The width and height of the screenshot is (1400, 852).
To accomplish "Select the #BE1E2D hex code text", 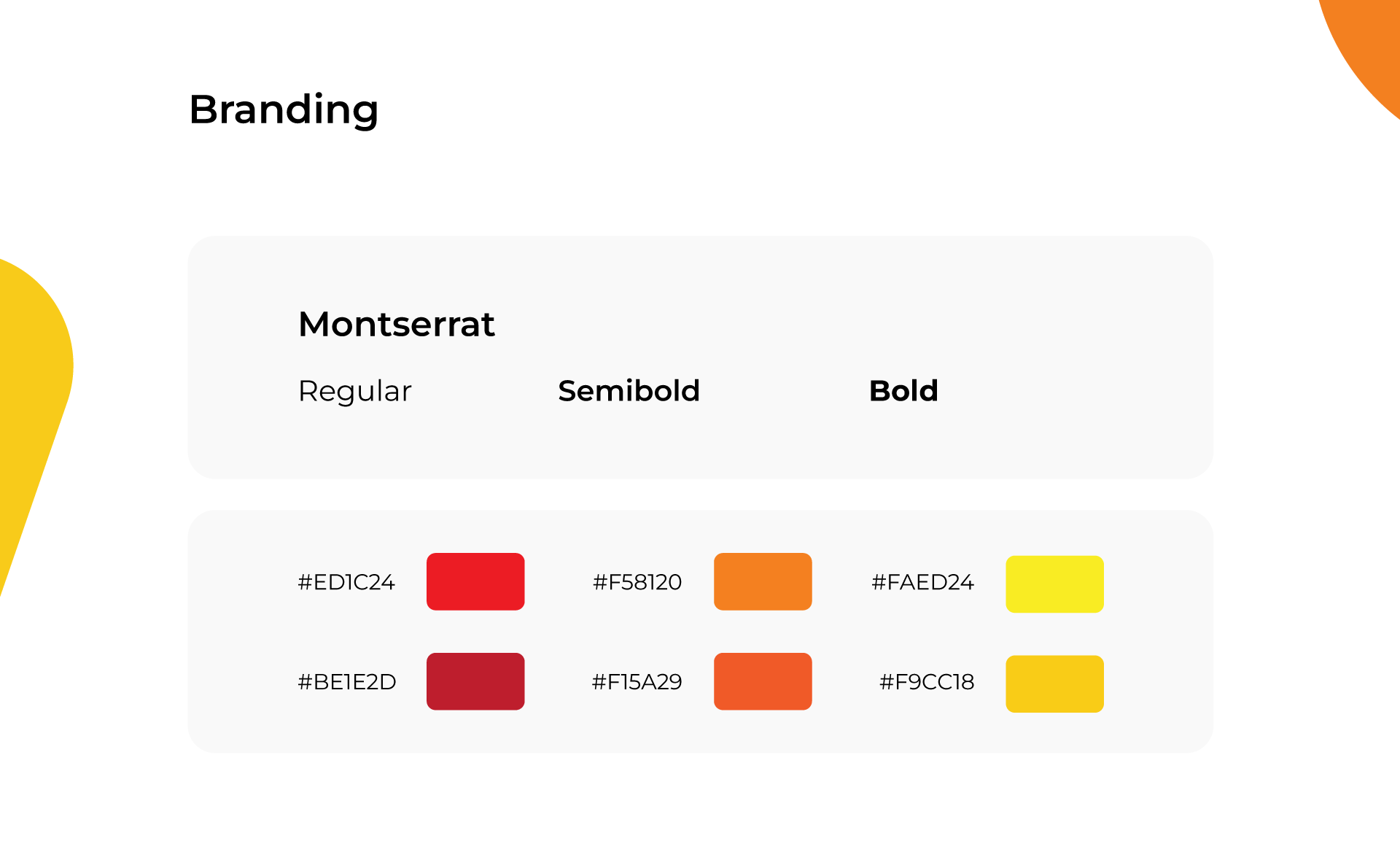I will coord(347,682).
